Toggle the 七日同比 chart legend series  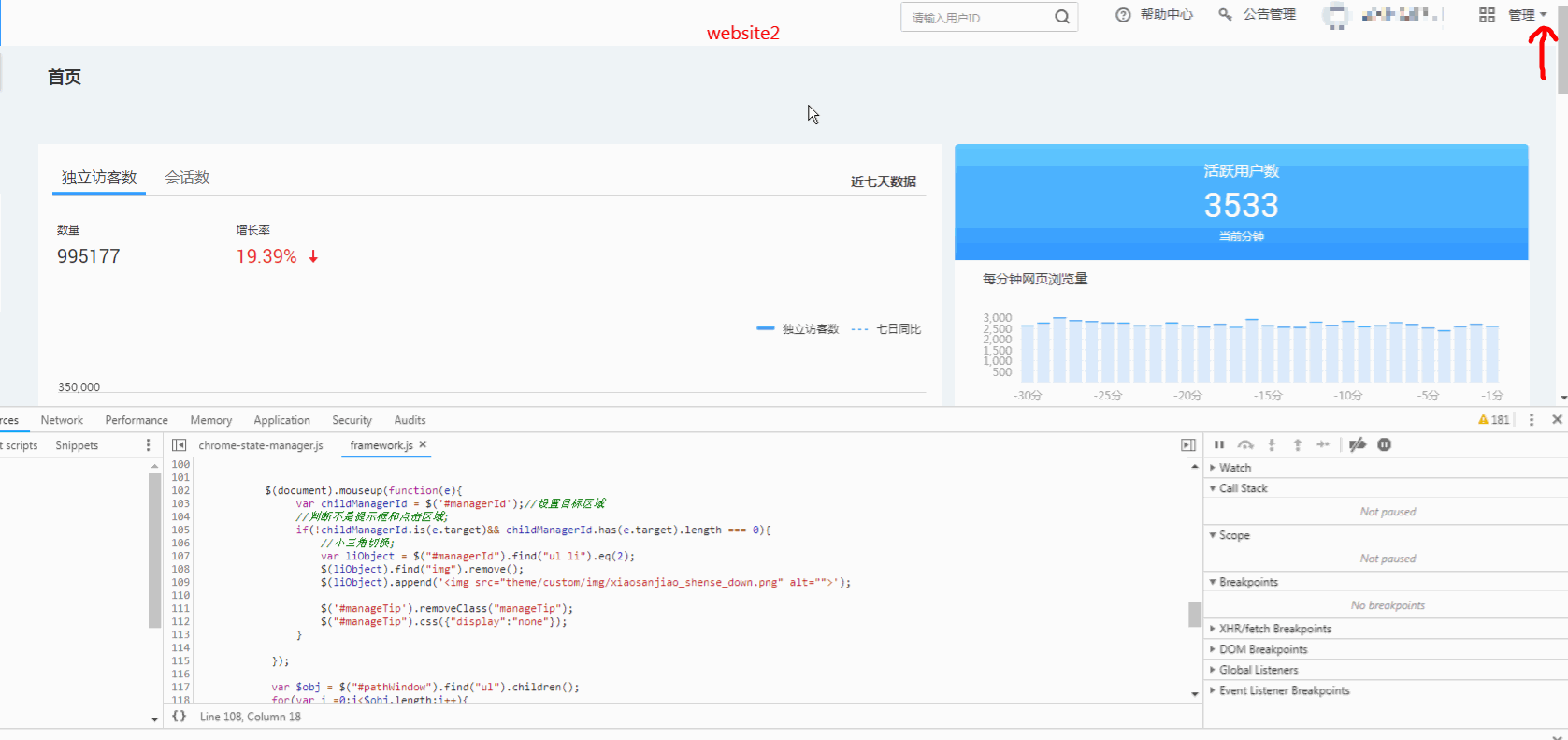(x=886, y=329)
